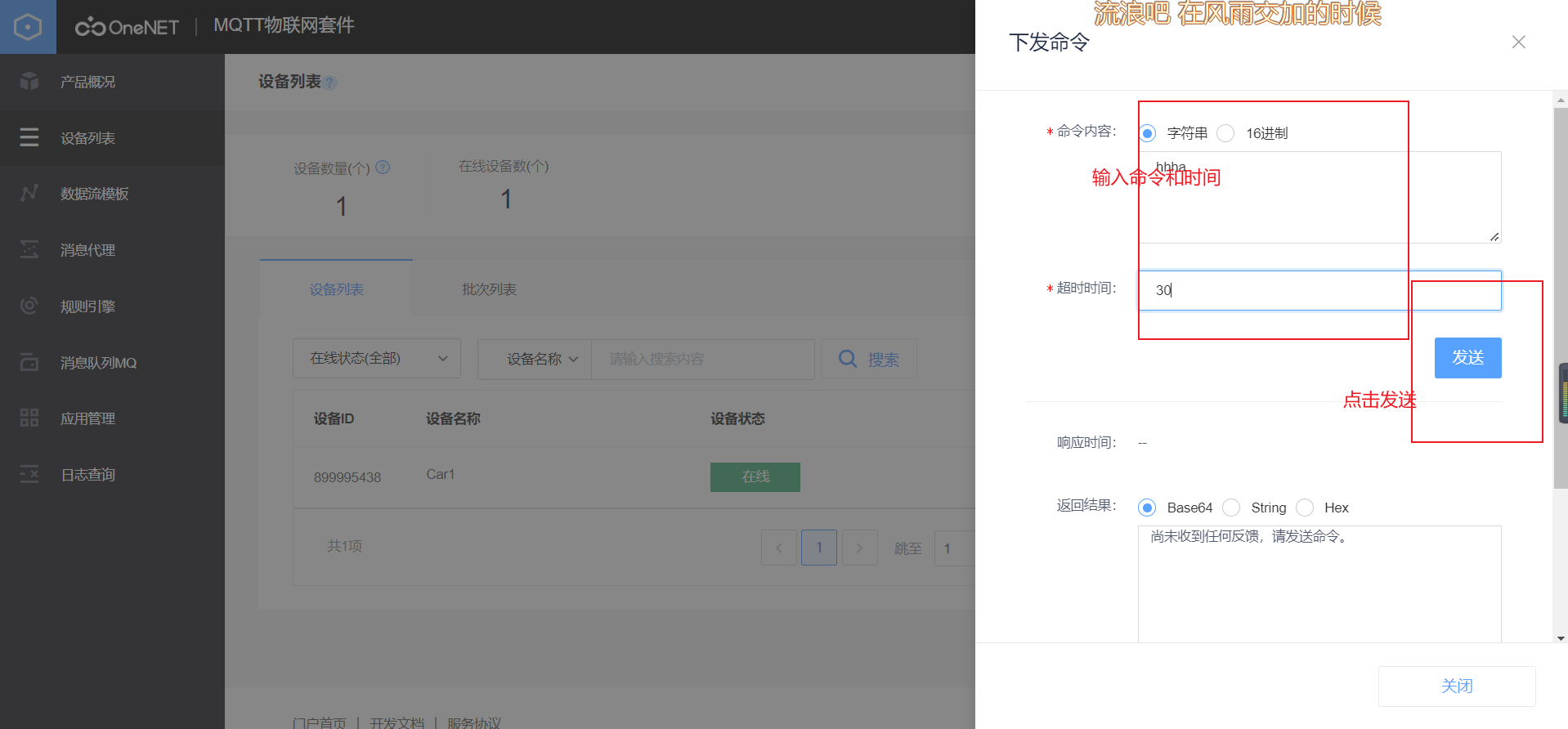The image size is (1568, 729).
Task: Switch to the 设备列表 tab
Action: click(x=336, y=288)
